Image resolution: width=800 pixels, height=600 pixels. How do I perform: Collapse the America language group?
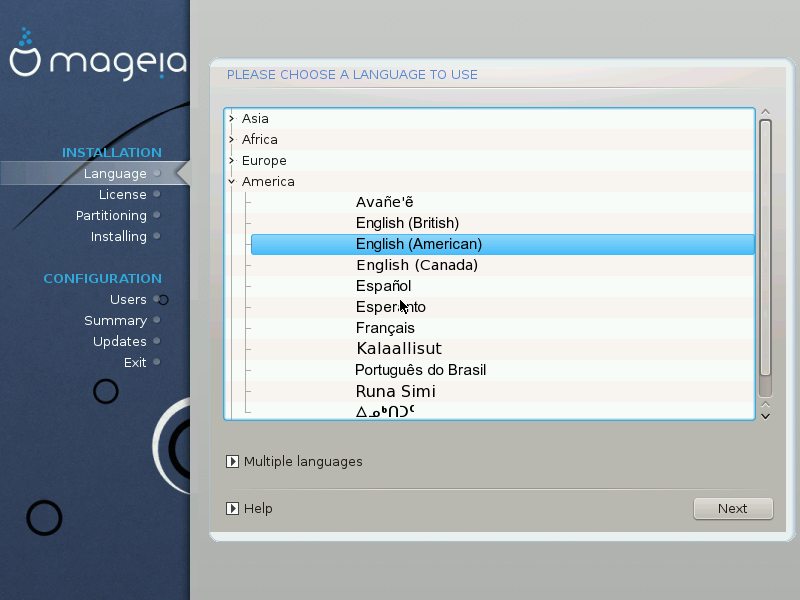(232, 182)
